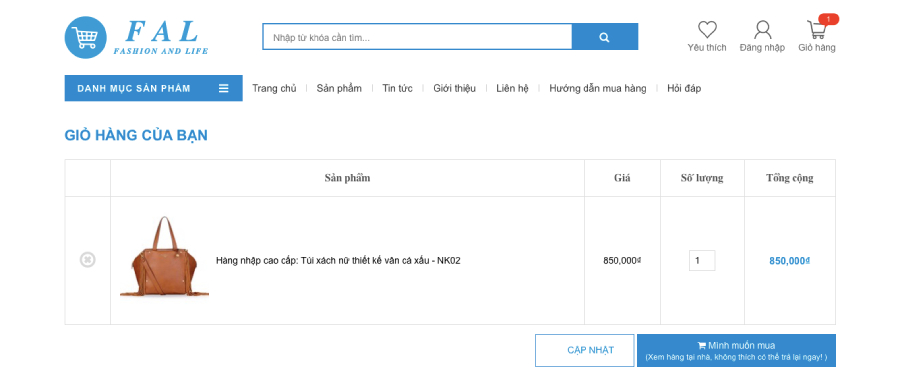Remove the handbag item from cart
The width and height of the screenshot is (900, 371).
[x=87, y=260]
